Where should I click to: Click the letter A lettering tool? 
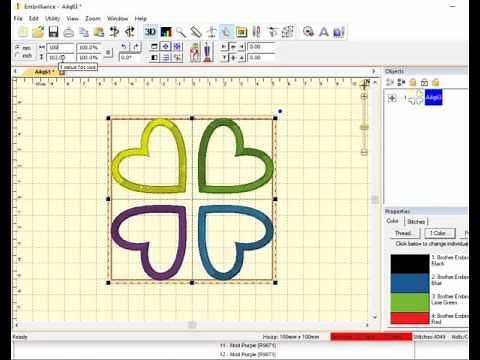tap(323, 32)
